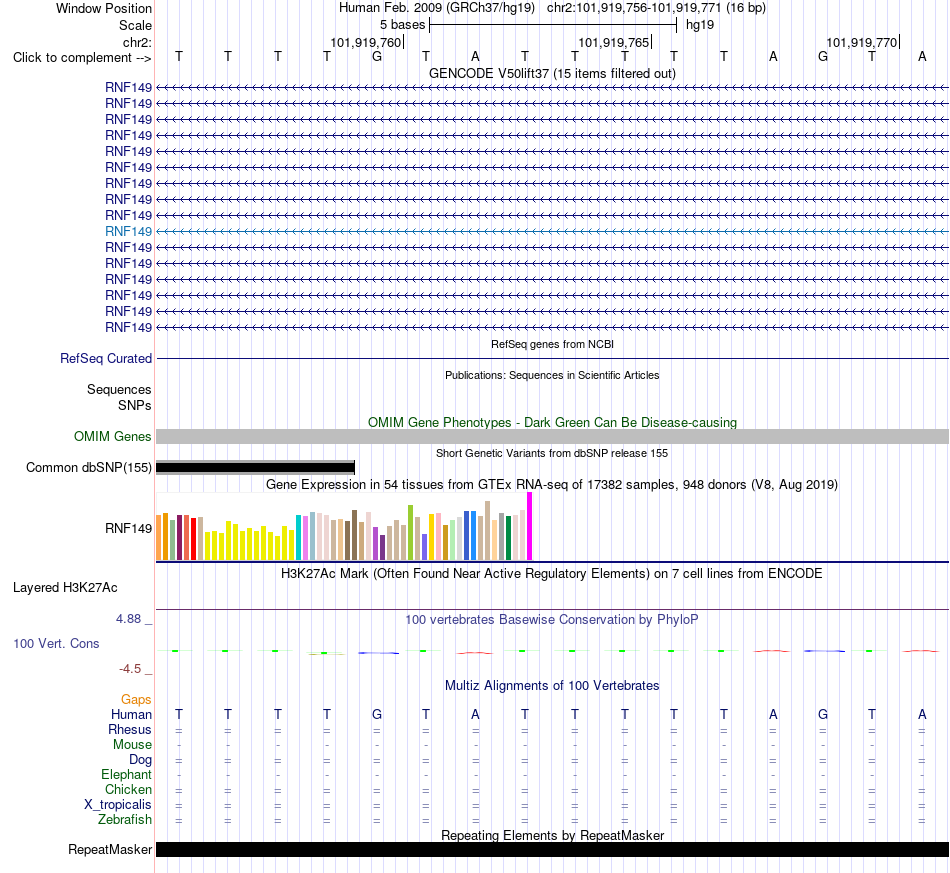Open 'Repeating Elements by RepeatMasker' track title
The height and width of the screenshot is (873, 950).
point(552,835)
